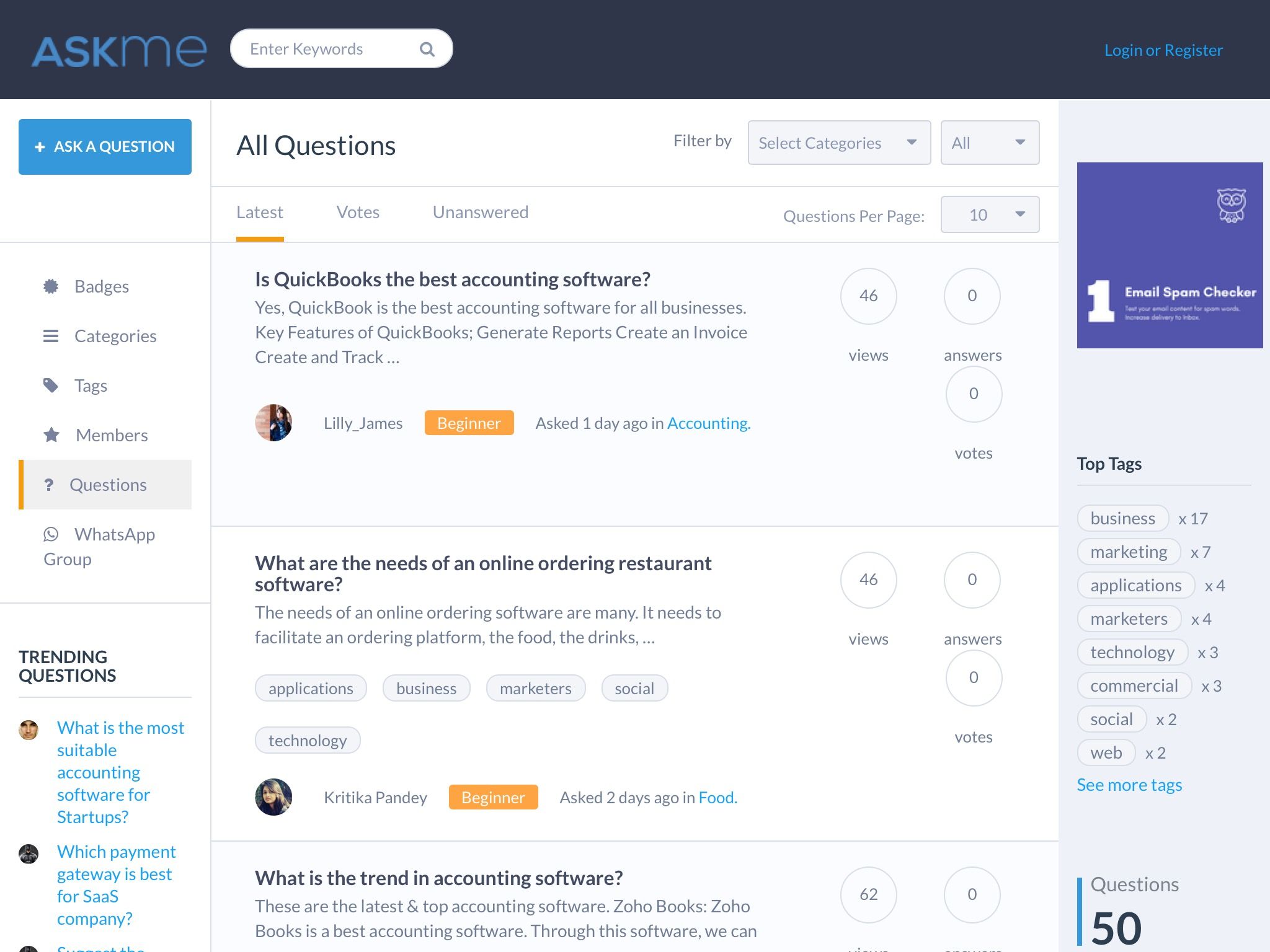Open the All filter dropdown
Screen dimensions: 1270x952
[x=990, y=143]
